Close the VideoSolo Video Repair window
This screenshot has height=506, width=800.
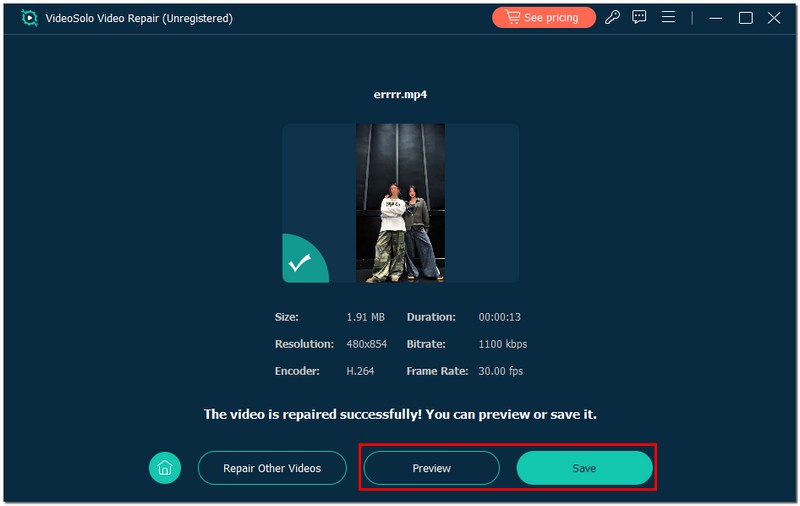[775, 18]
